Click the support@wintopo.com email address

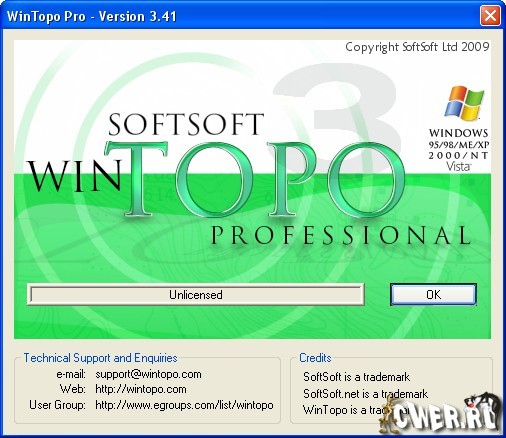pos(148,374)
